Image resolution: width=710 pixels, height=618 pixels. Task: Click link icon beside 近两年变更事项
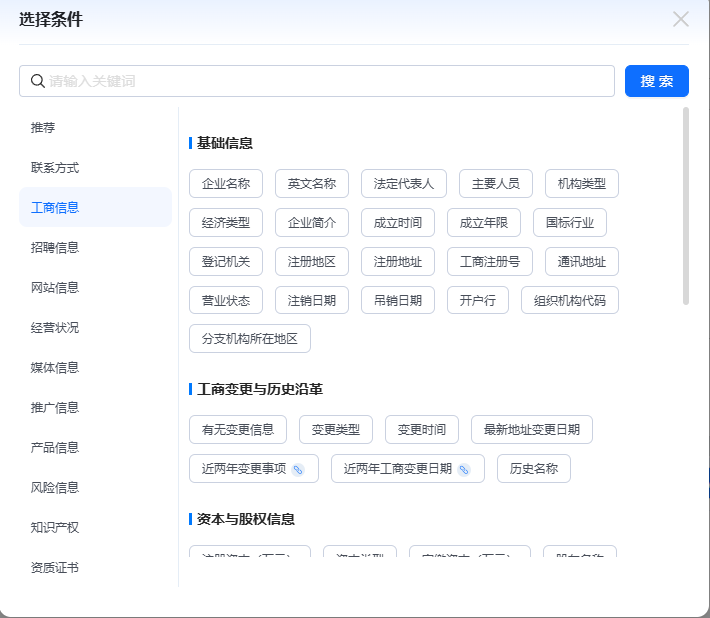[298, 469]
